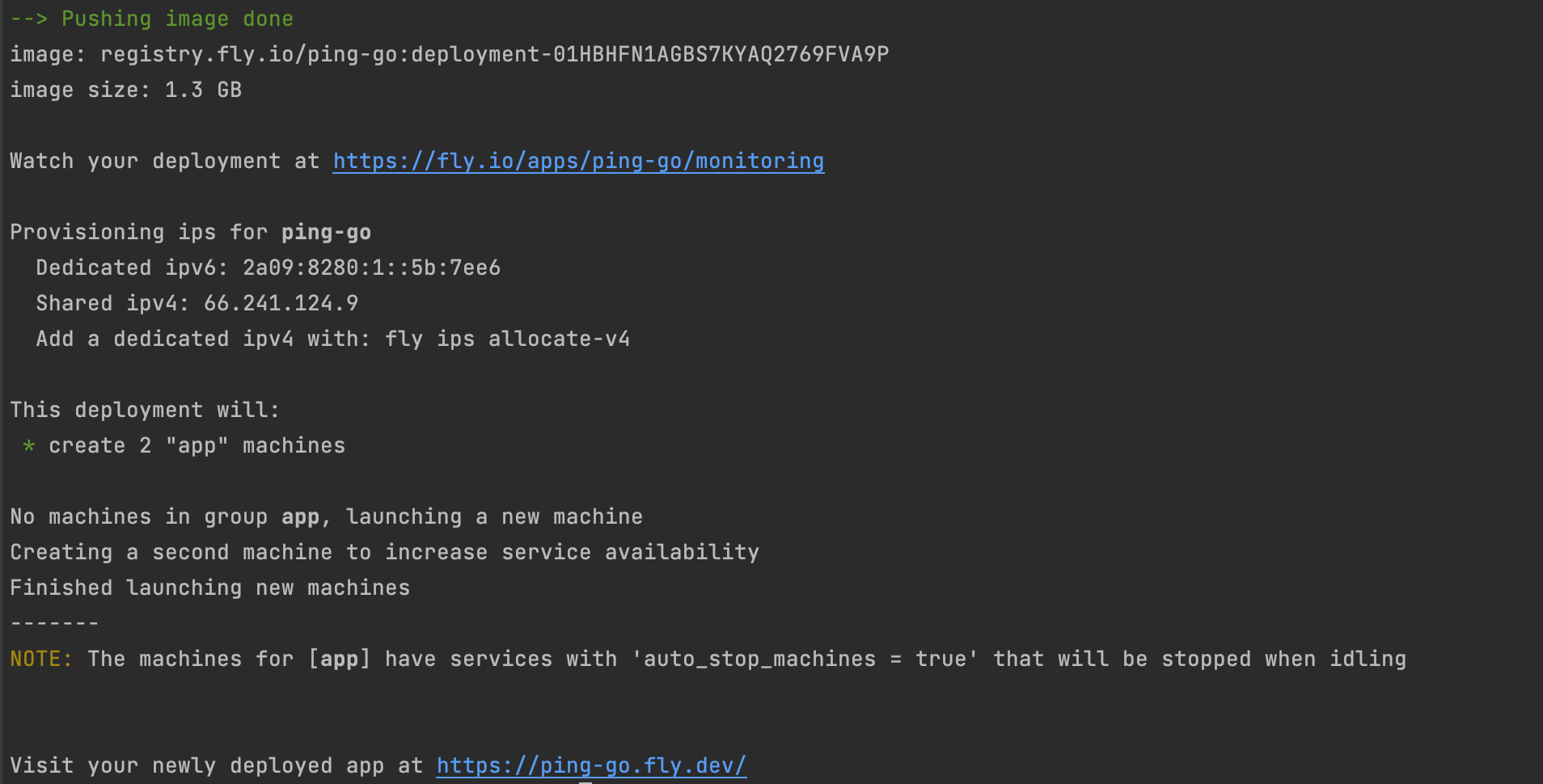Click the 'This deployment will:' line
Viewport: 1543px width, 784px height.
point(145,410)
